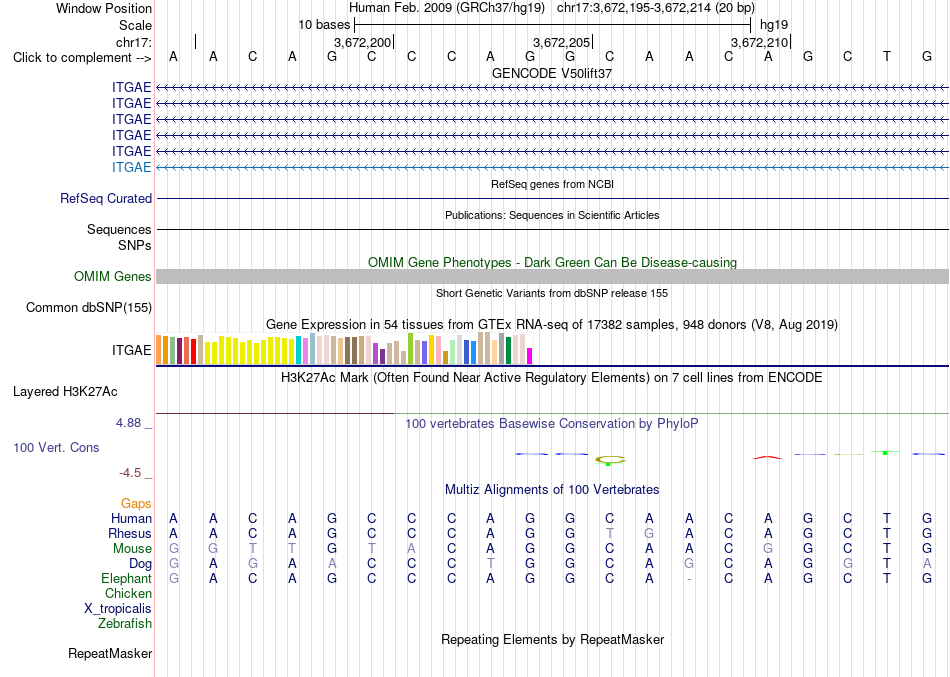This screenshot has height=677, width=950.
Task: Click the Layered H3K27Ac label
Action: 65,392
